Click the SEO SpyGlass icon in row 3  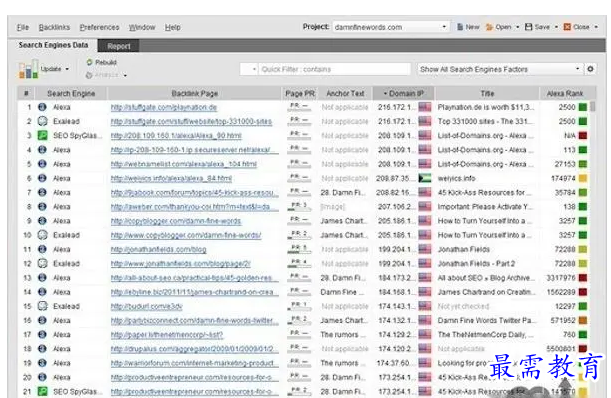click(42, 136)
